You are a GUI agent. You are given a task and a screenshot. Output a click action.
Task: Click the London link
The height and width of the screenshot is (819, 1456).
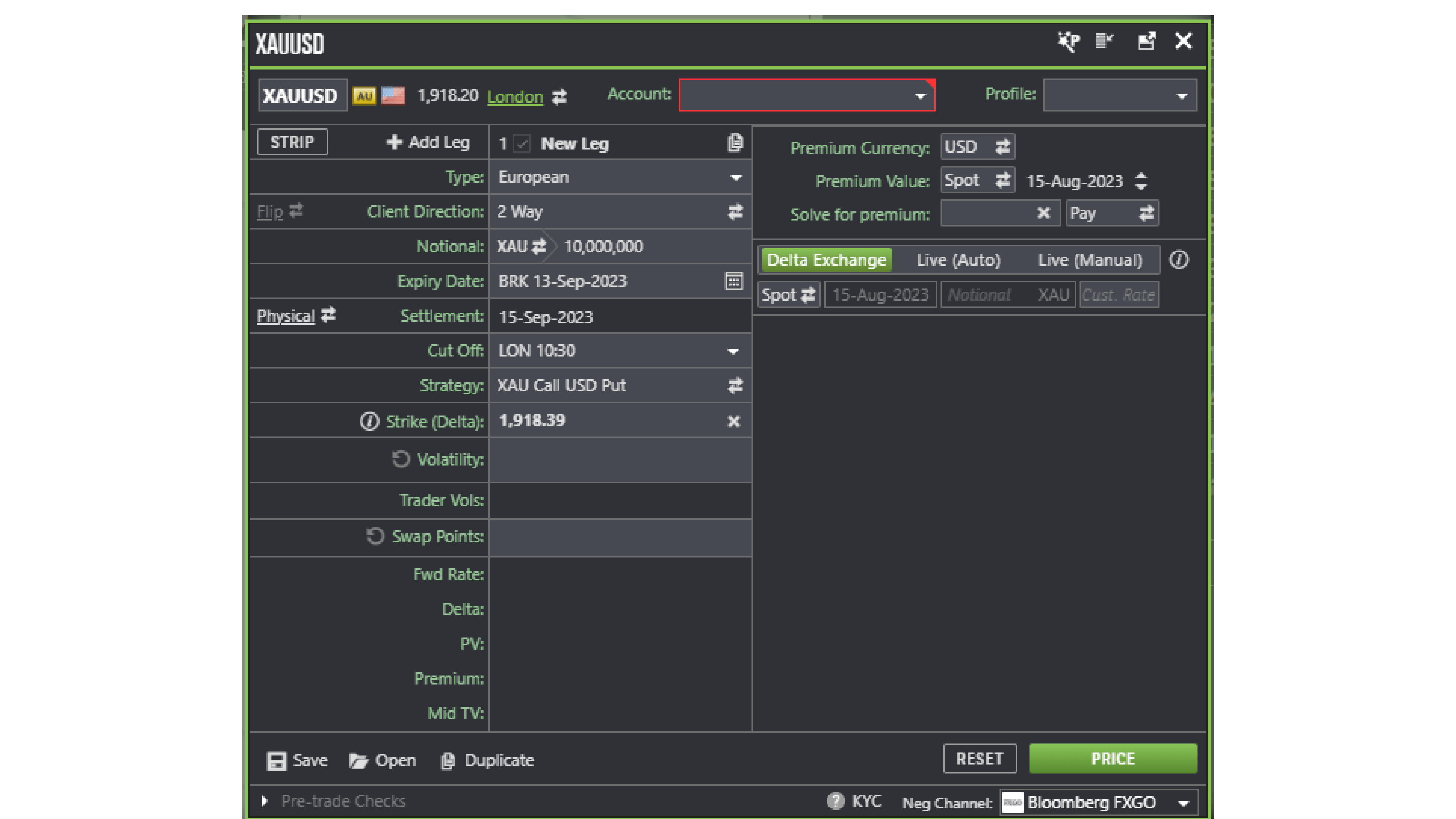tap(515, 97)
